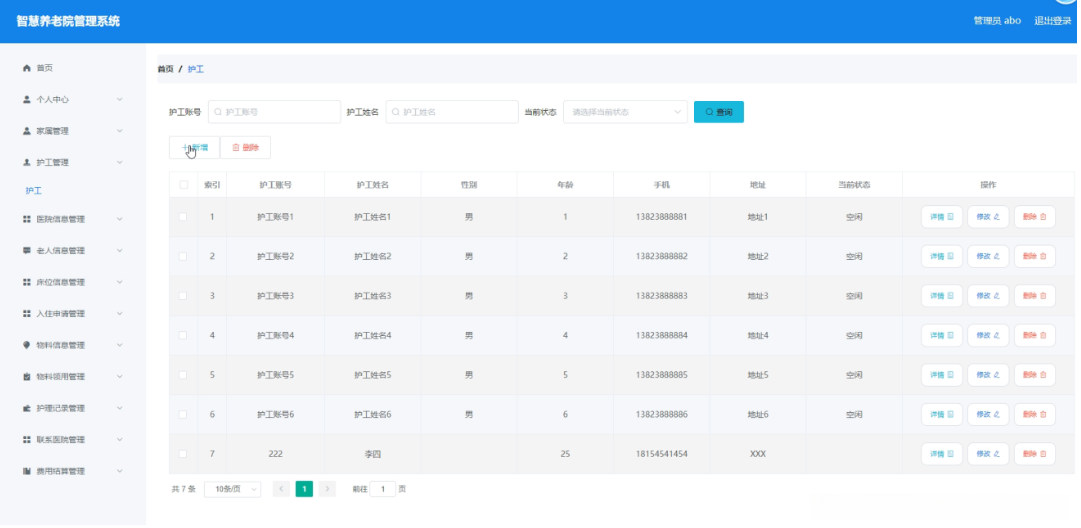Click the 查询 search button
1081x528 pixels.
click(x=718, y=112)
